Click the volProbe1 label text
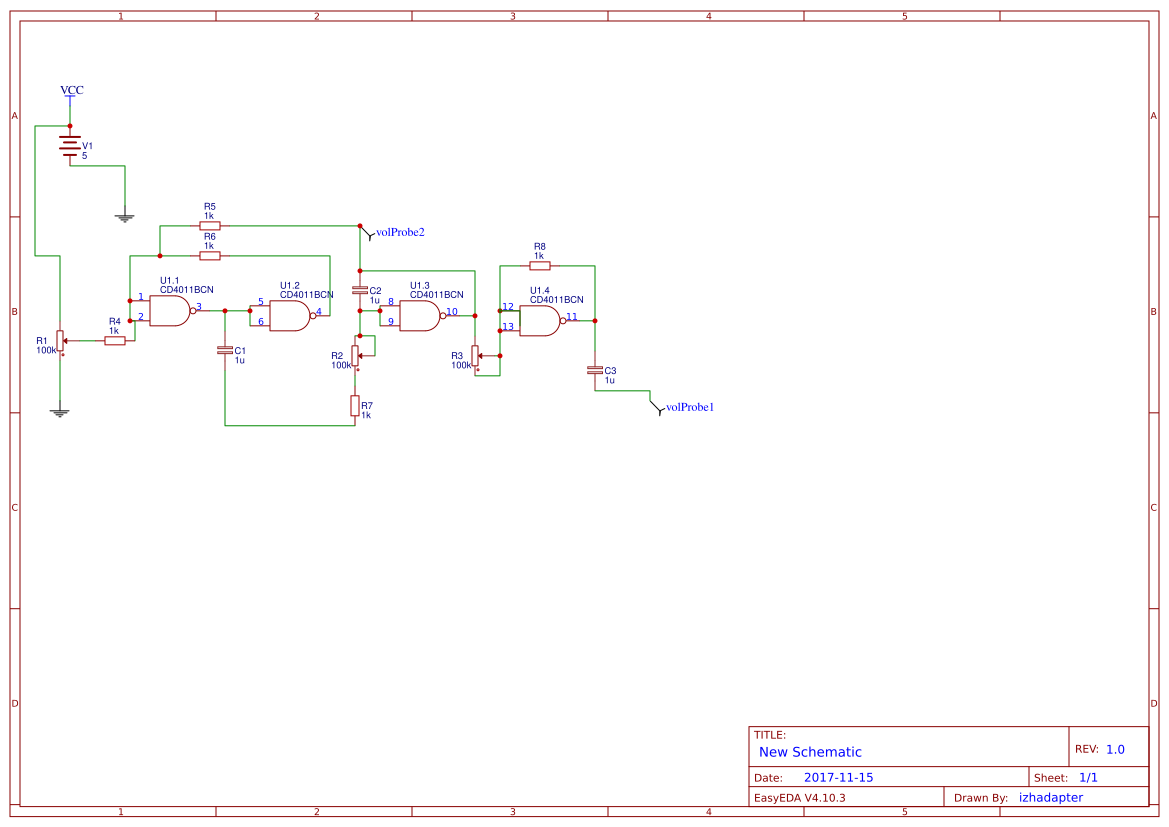This screenshot has height=827, width=1169. (x=690, y=407)
